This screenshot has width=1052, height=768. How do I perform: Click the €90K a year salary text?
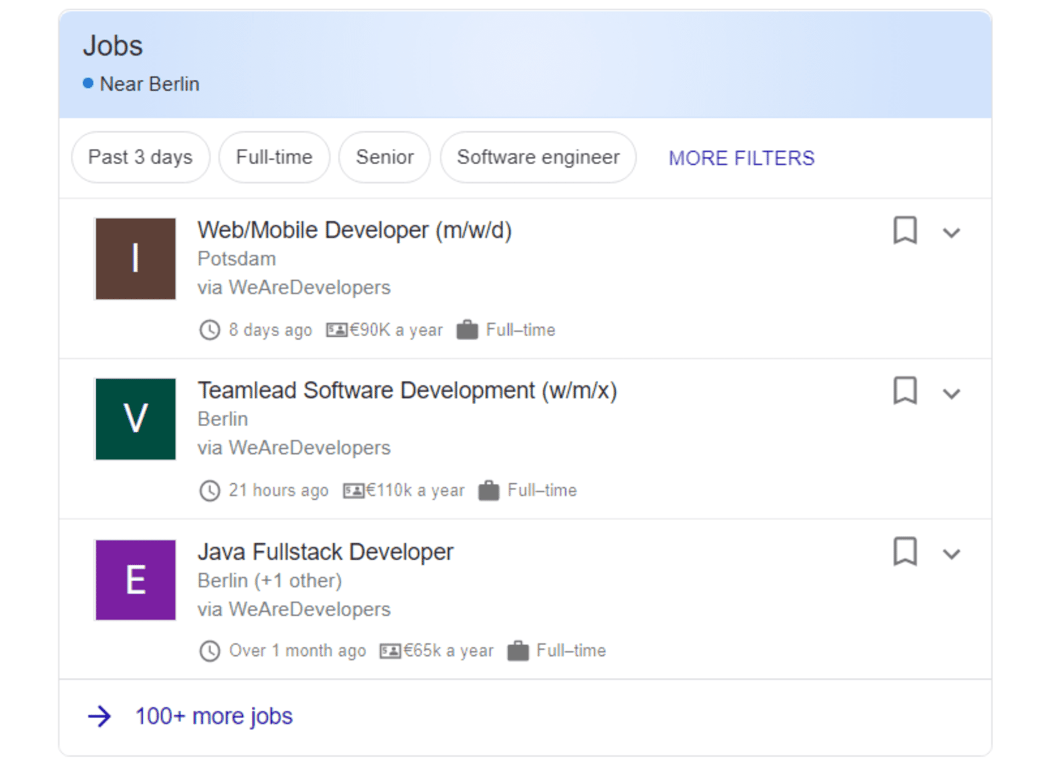pyautogui.click(x=397, y=330)
